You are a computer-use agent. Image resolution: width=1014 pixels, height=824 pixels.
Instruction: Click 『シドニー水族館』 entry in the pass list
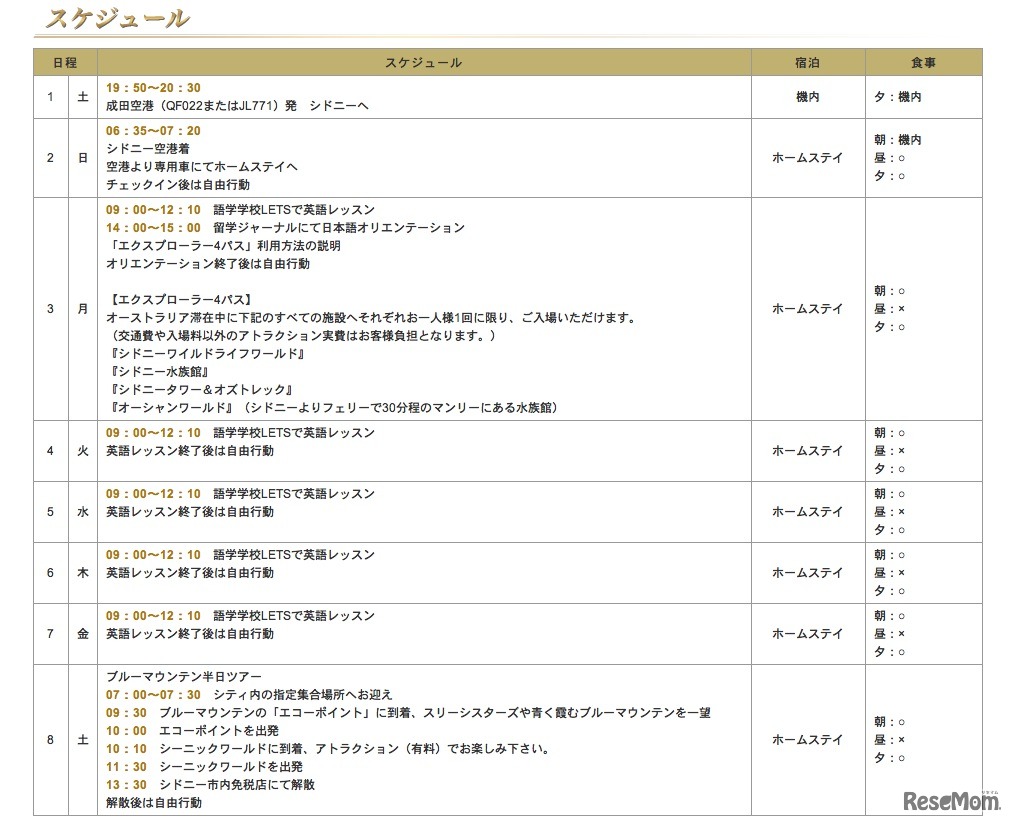[162, 371]
